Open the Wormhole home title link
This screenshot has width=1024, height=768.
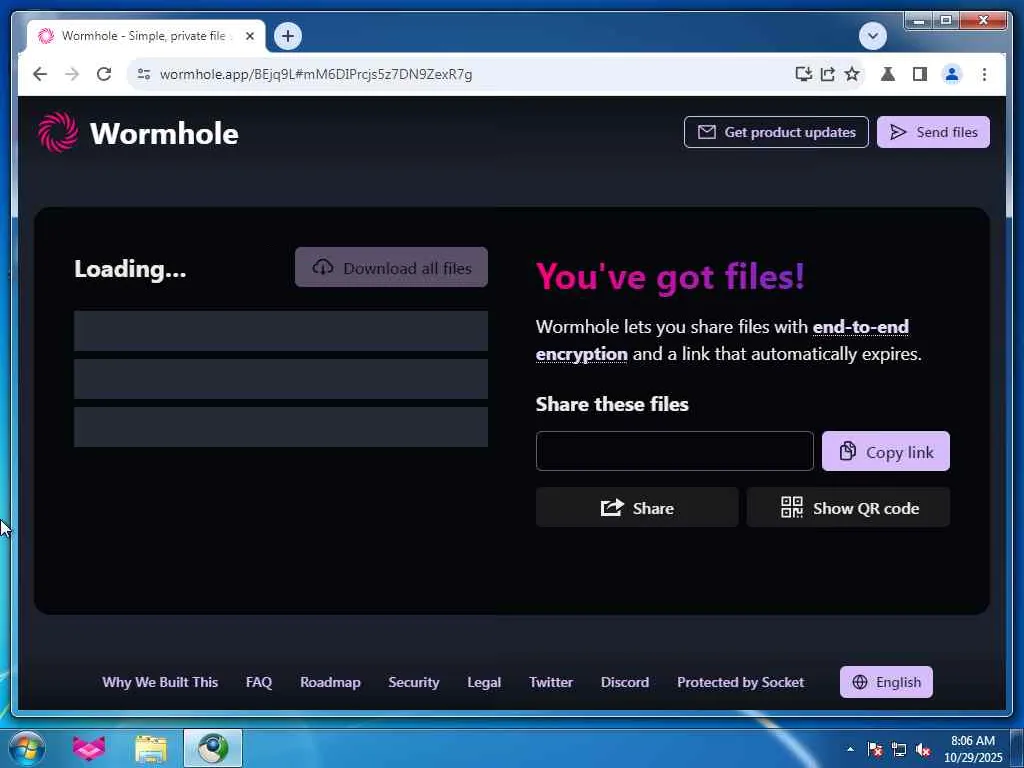click(164, 133)
